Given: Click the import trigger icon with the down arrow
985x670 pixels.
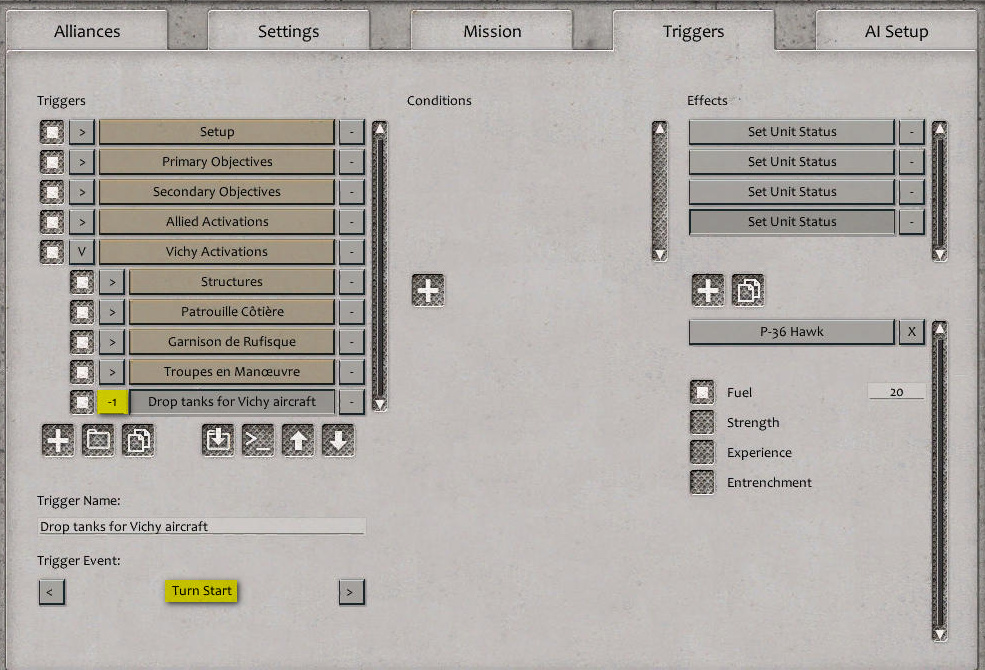Looking at the screenshot, I should (217, 440).
